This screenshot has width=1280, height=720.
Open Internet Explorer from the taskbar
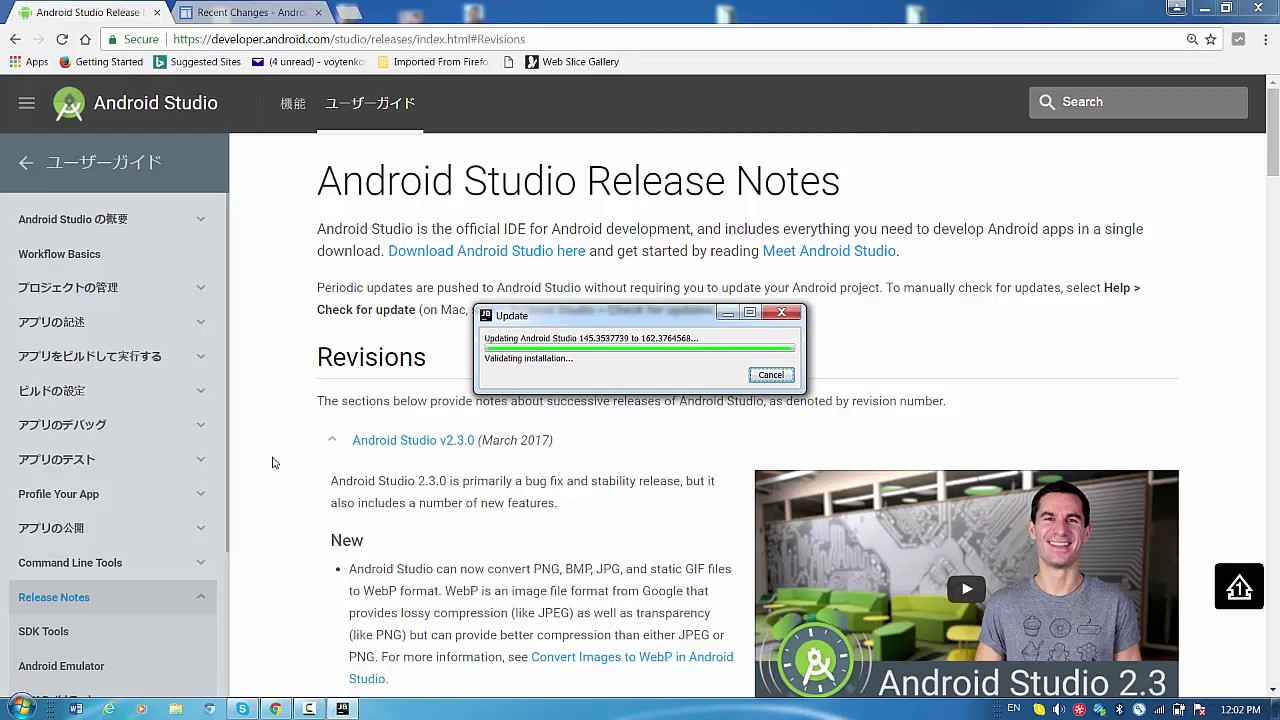point(109,709)
